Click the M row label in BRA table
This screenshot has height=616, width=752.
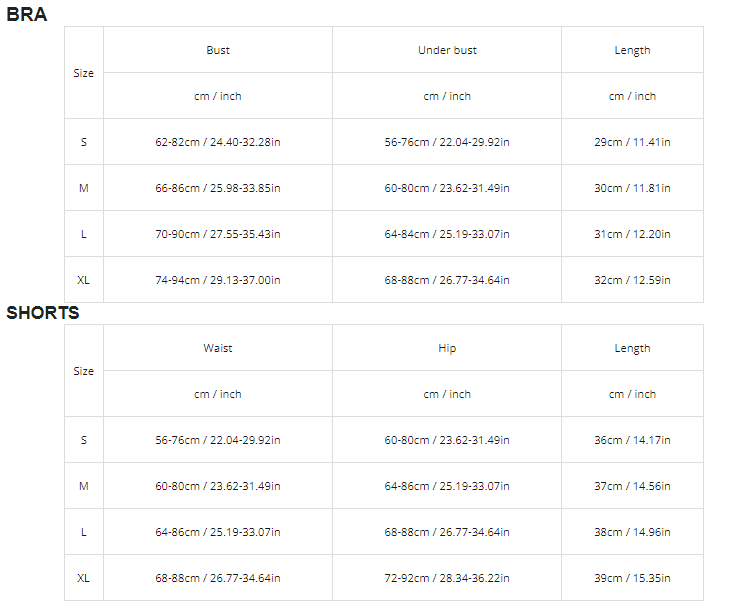[84, 188]
